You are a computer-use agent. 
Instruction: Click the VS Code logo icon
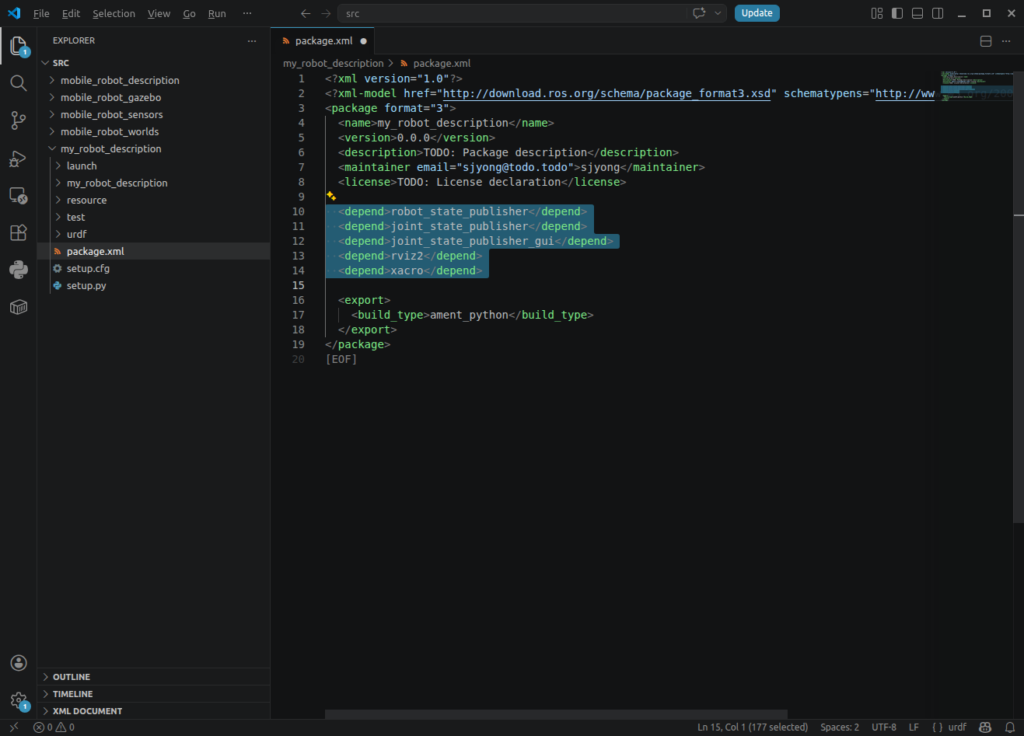tap(14, 13)
